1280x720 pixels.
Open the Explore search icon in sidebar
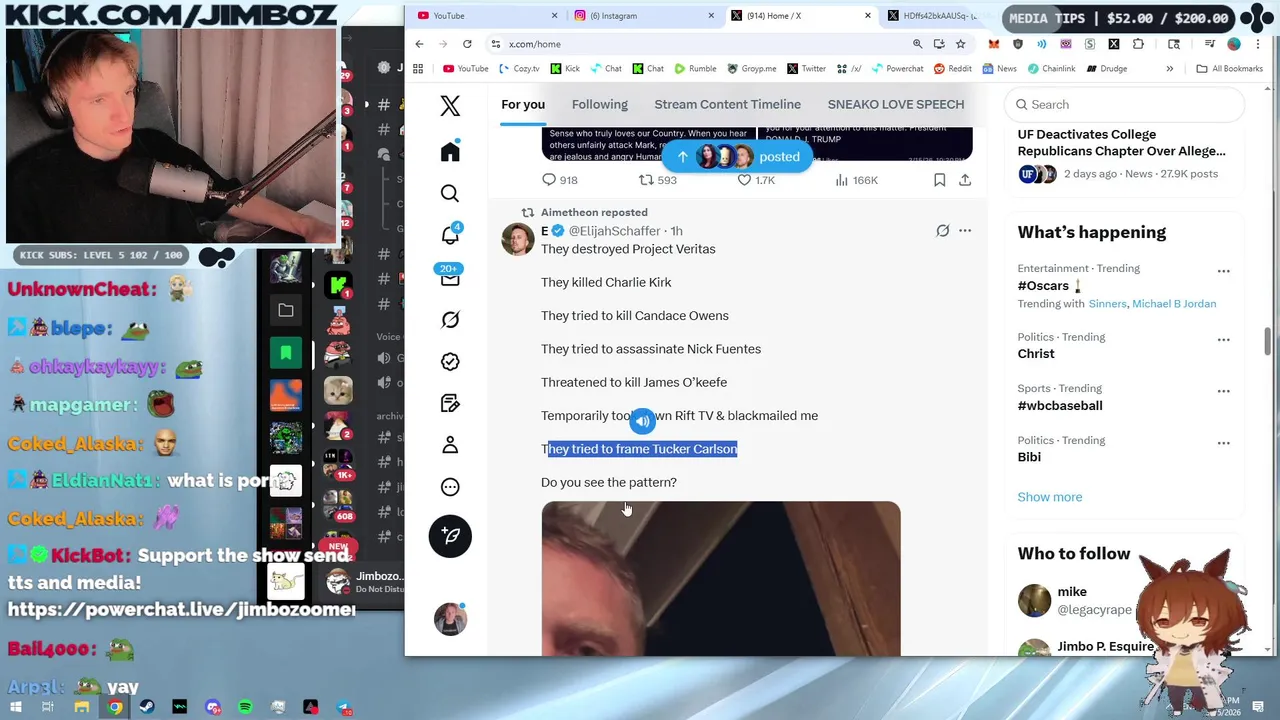[450, 193]
